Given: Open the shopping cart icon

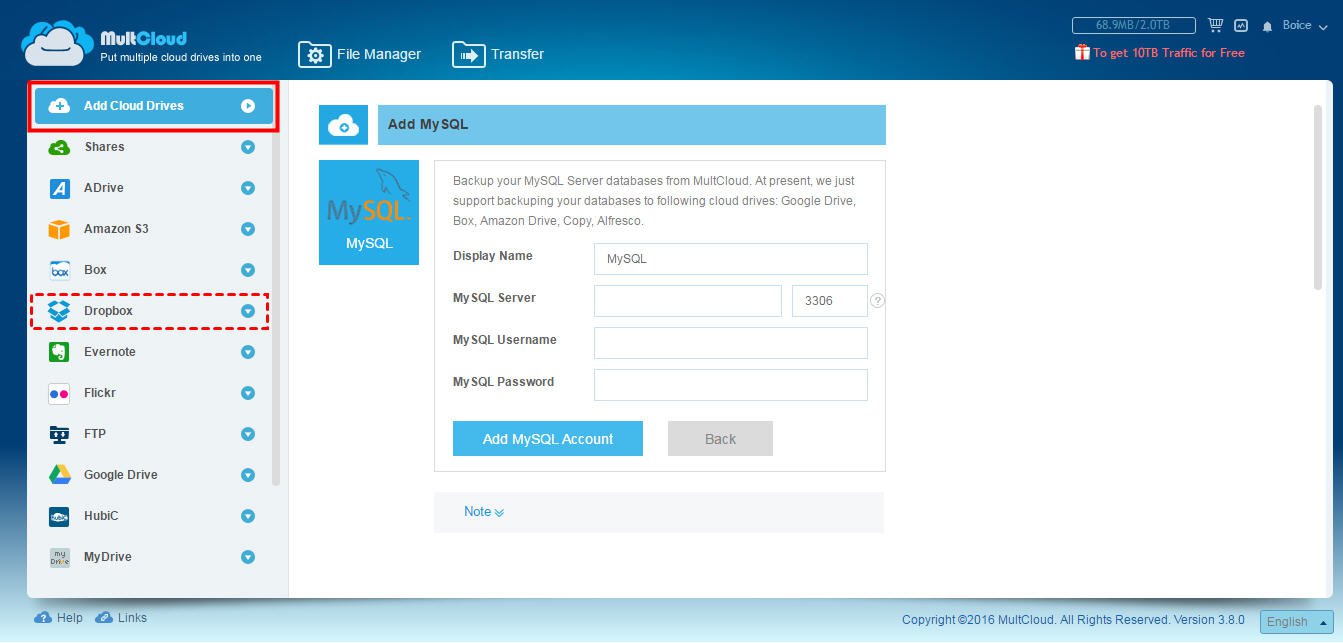Looking at the screenshot, I should (1215, 26).
